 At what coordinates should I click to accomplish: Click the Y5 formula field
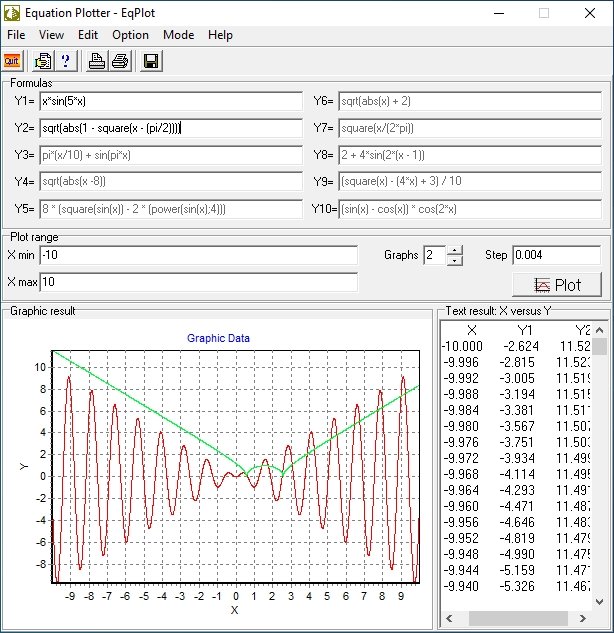(x=171, y=209)
